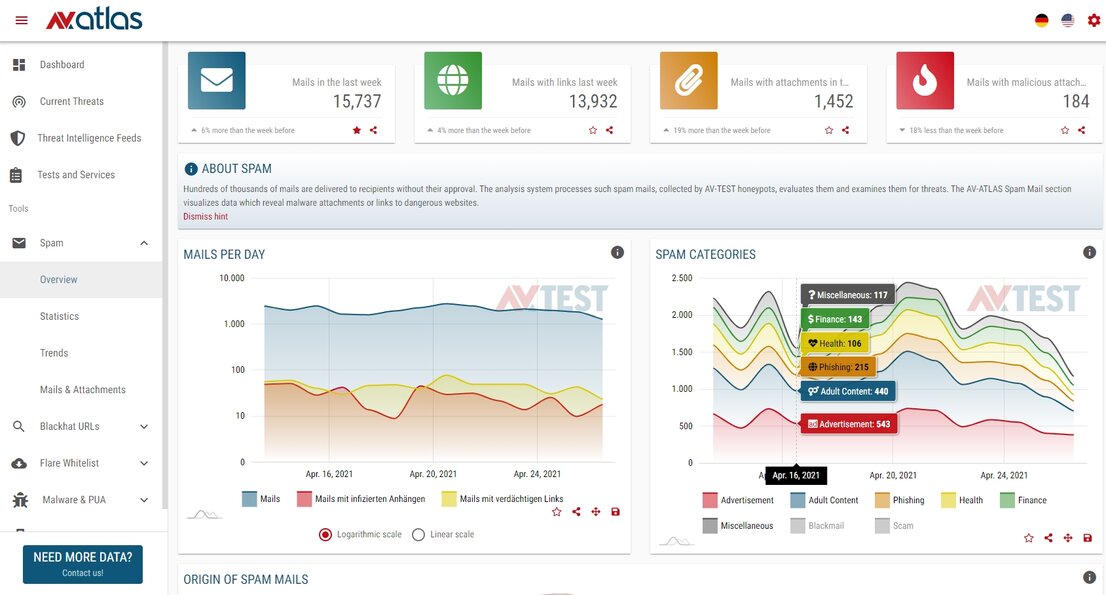1106x595 pixels.
Task: Collapse the Spam sidebar section
Action: (144, 243)
